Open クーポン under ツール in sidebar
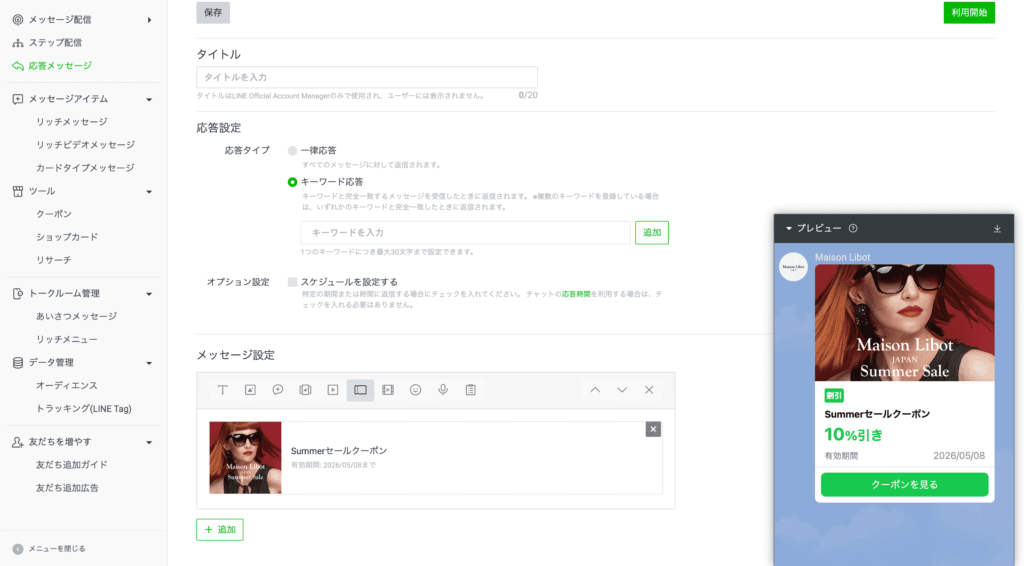Screen dimensions: 1024x566 click(54, 214)
